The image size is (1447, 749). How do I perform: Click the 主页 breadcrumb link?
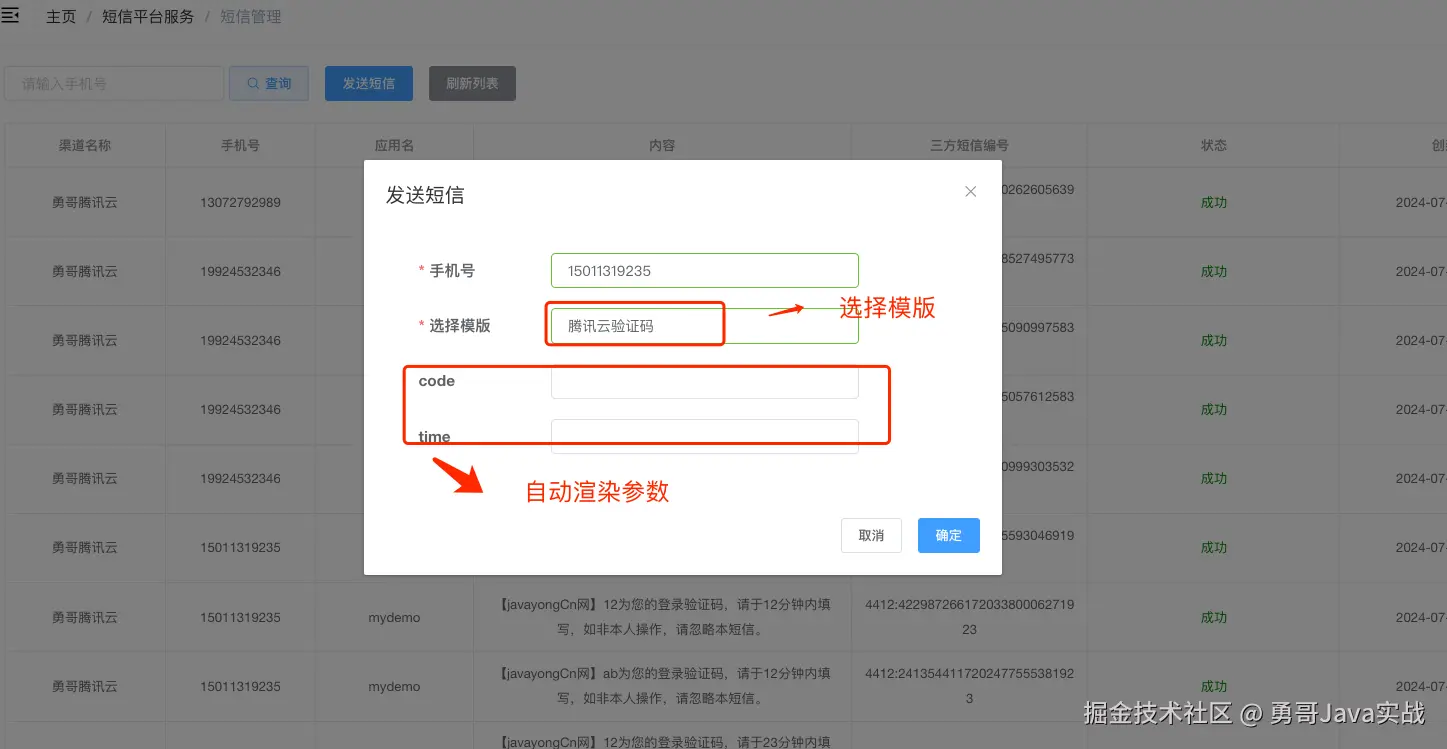[x=61, y=17]
